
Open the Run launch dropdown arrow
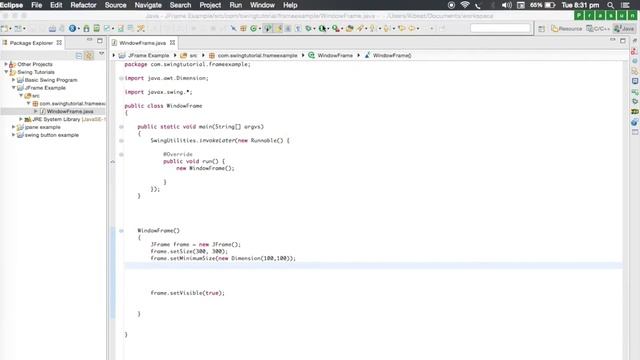(328, 29)
